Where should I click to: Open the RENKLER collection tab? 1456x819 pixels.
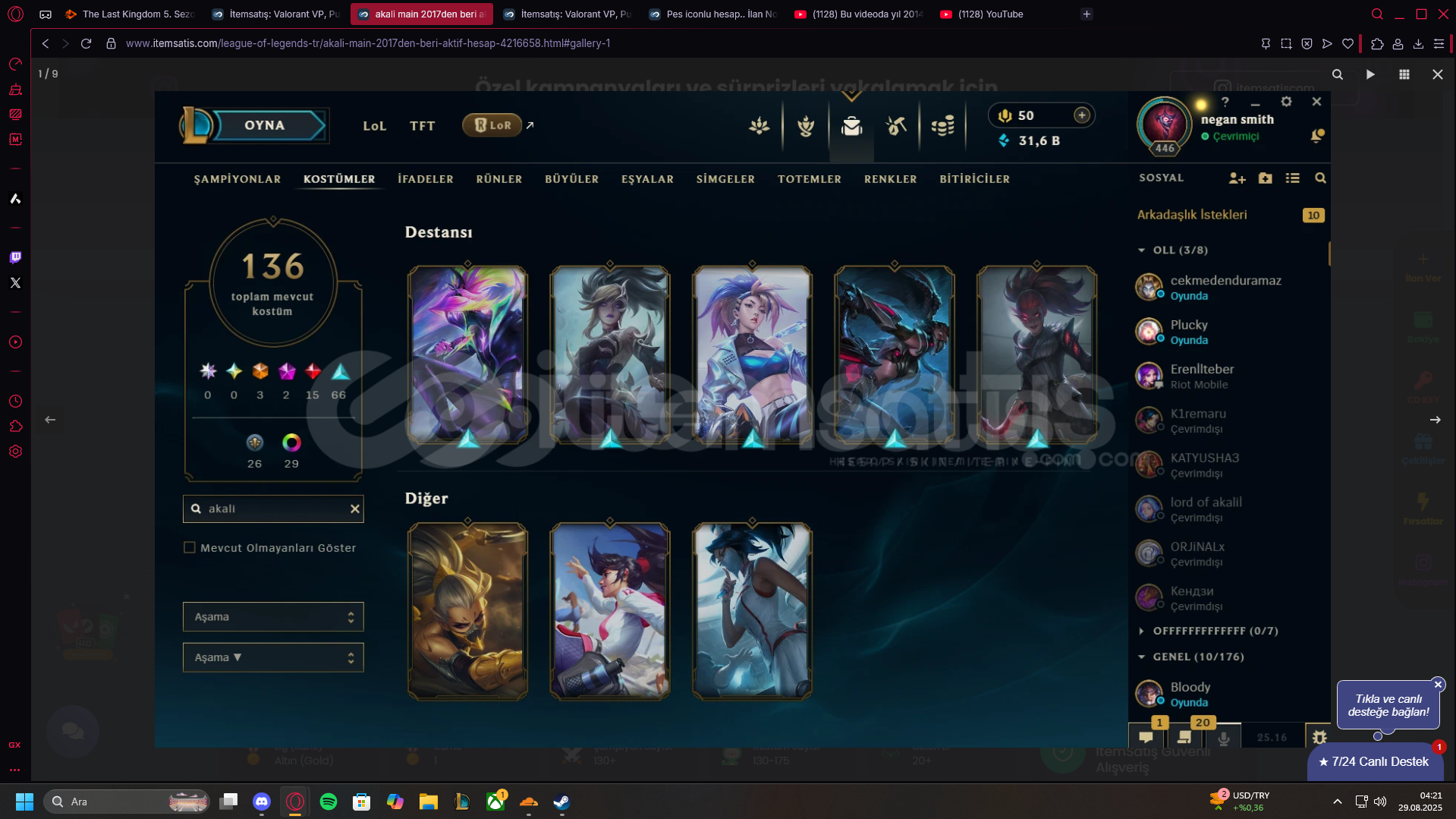[891, 179]
